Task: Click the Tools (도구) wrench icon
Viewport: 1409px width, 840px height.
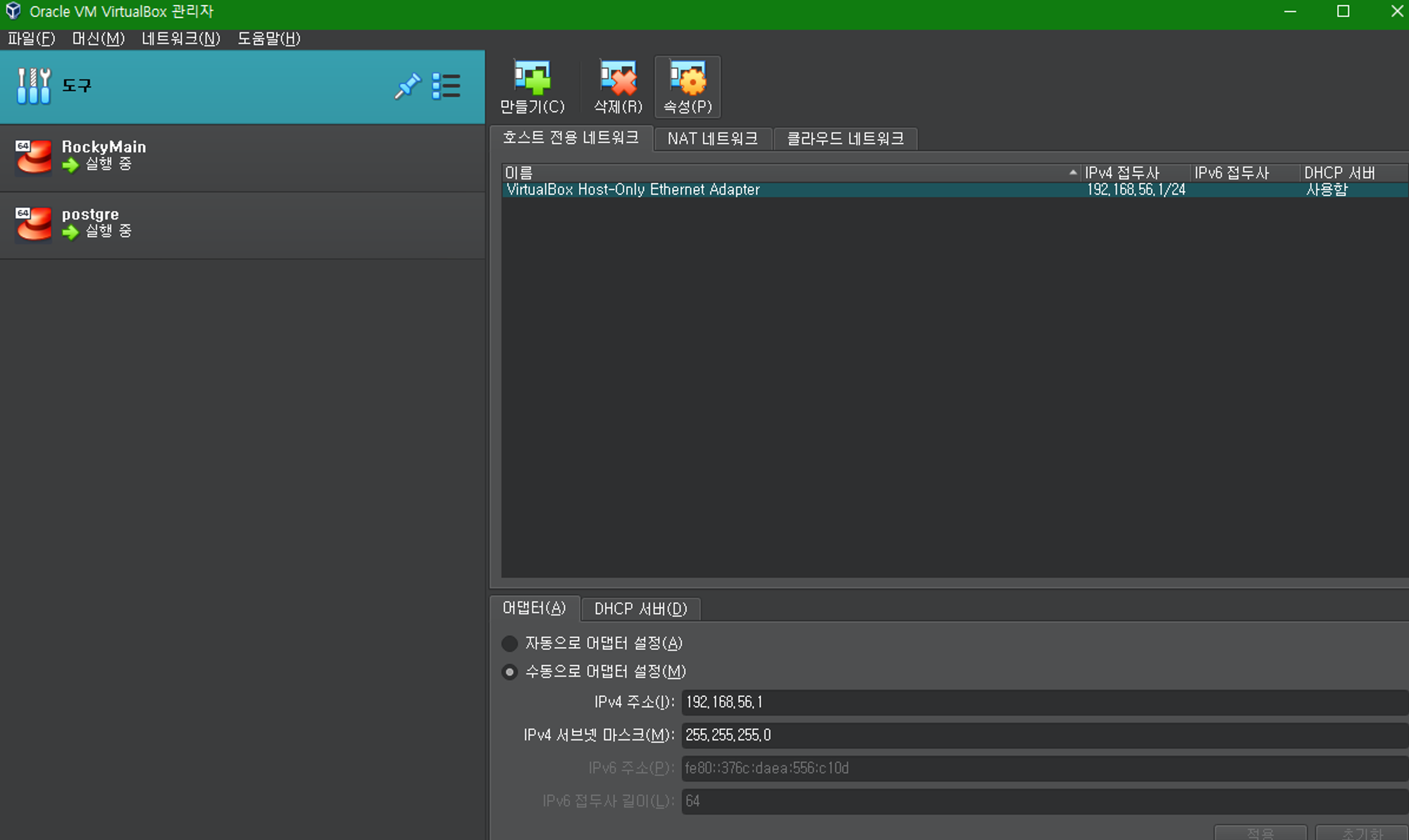Action: point(34,86)
